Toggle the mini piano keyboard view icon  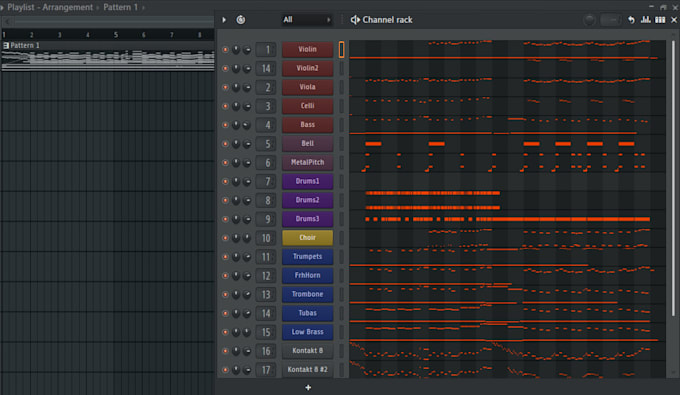coord(660,20)
